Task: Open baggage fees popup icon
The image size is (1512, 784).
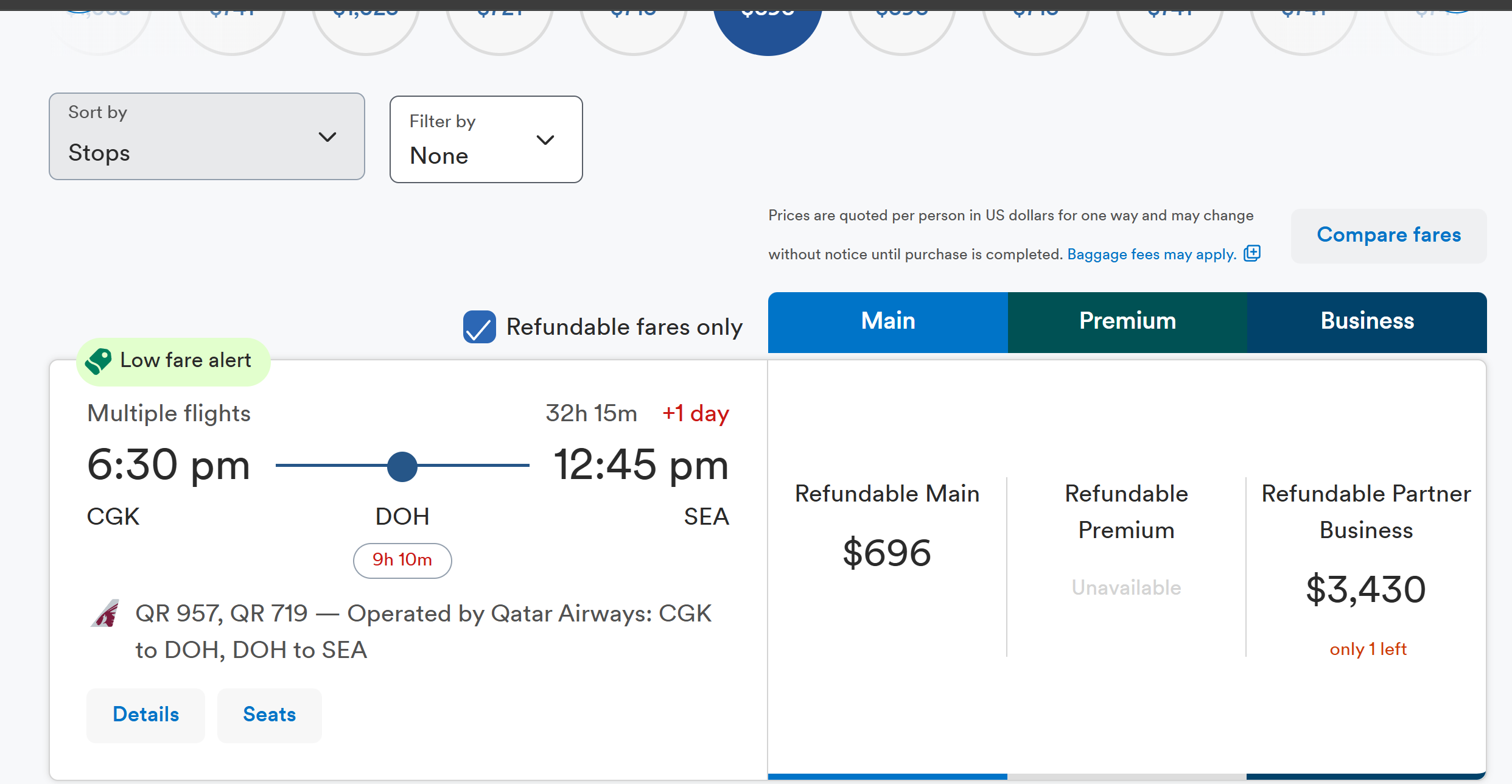Action: [1251, 253]
